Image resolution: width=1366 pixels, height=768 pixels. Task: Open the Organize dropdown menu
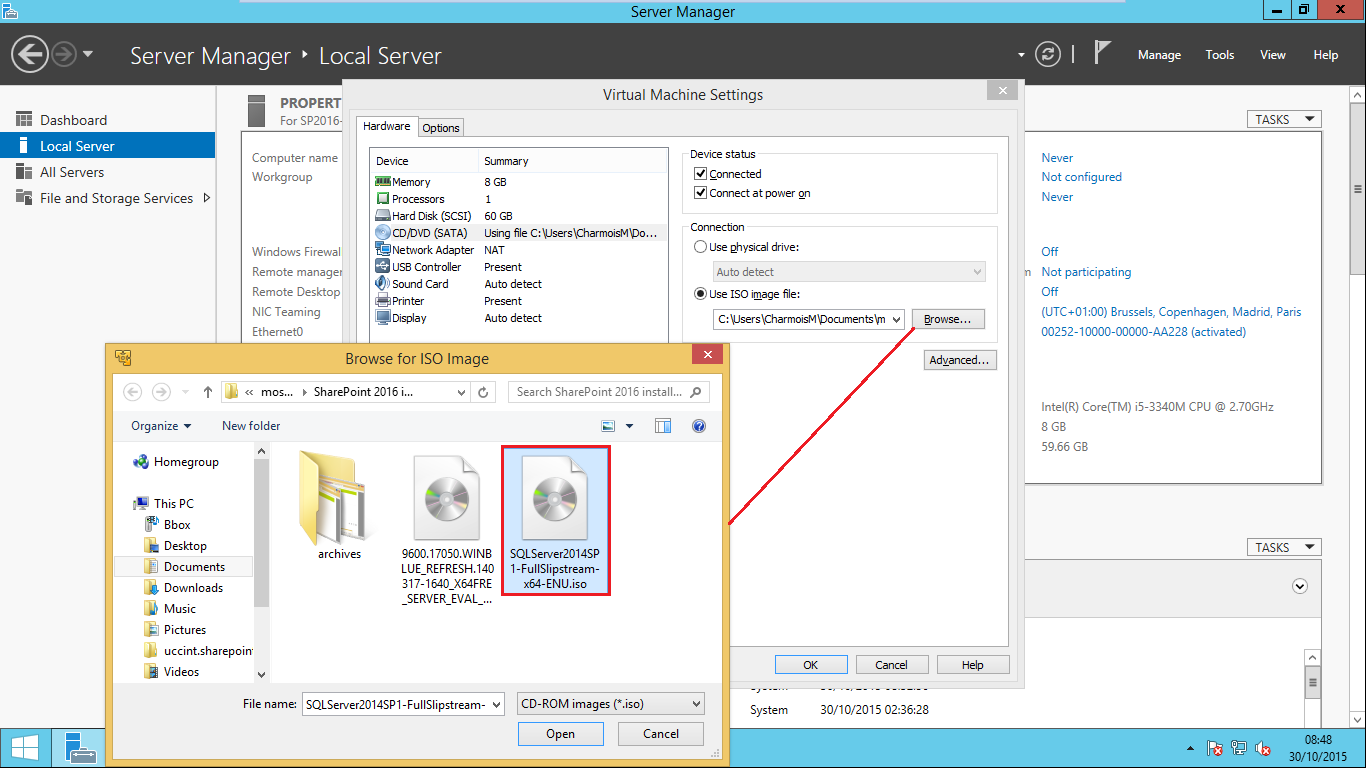(x=161, y=426)
